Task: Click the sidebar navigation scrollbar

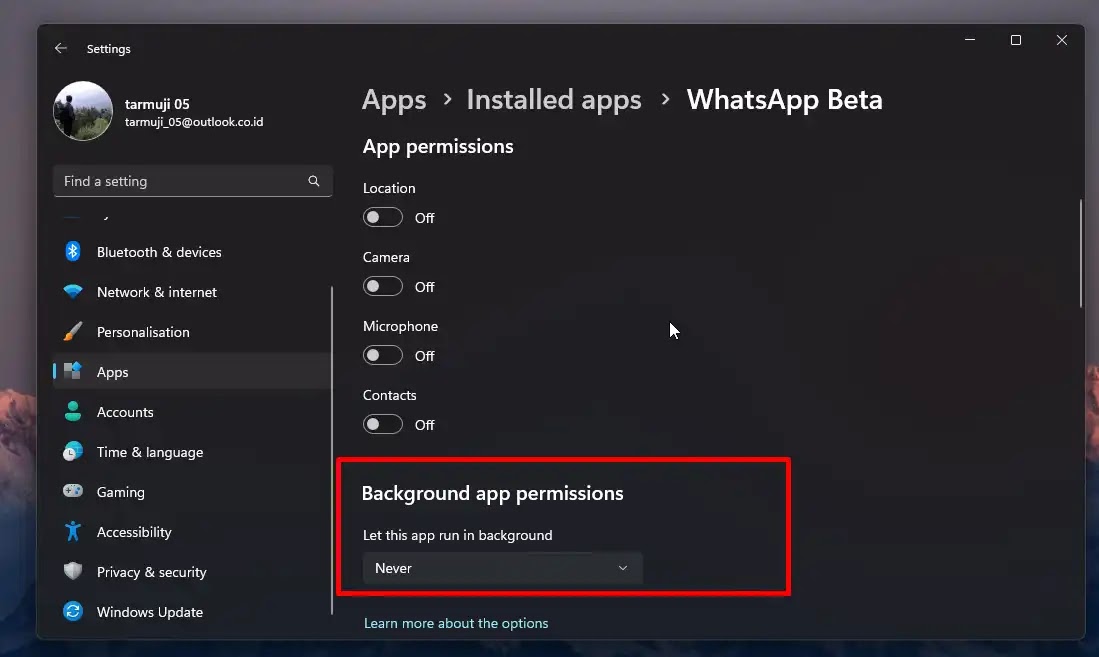Action: [x=332, y=450]
